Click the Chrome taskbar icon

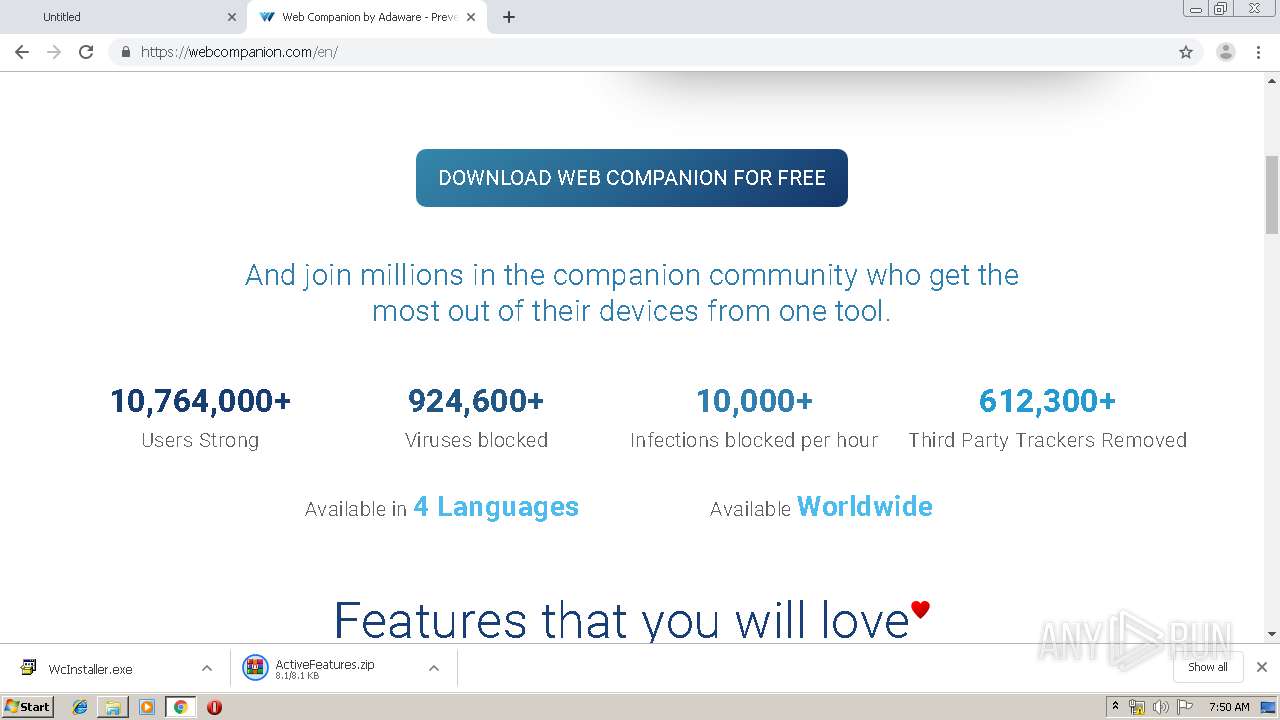coord(181,707)
